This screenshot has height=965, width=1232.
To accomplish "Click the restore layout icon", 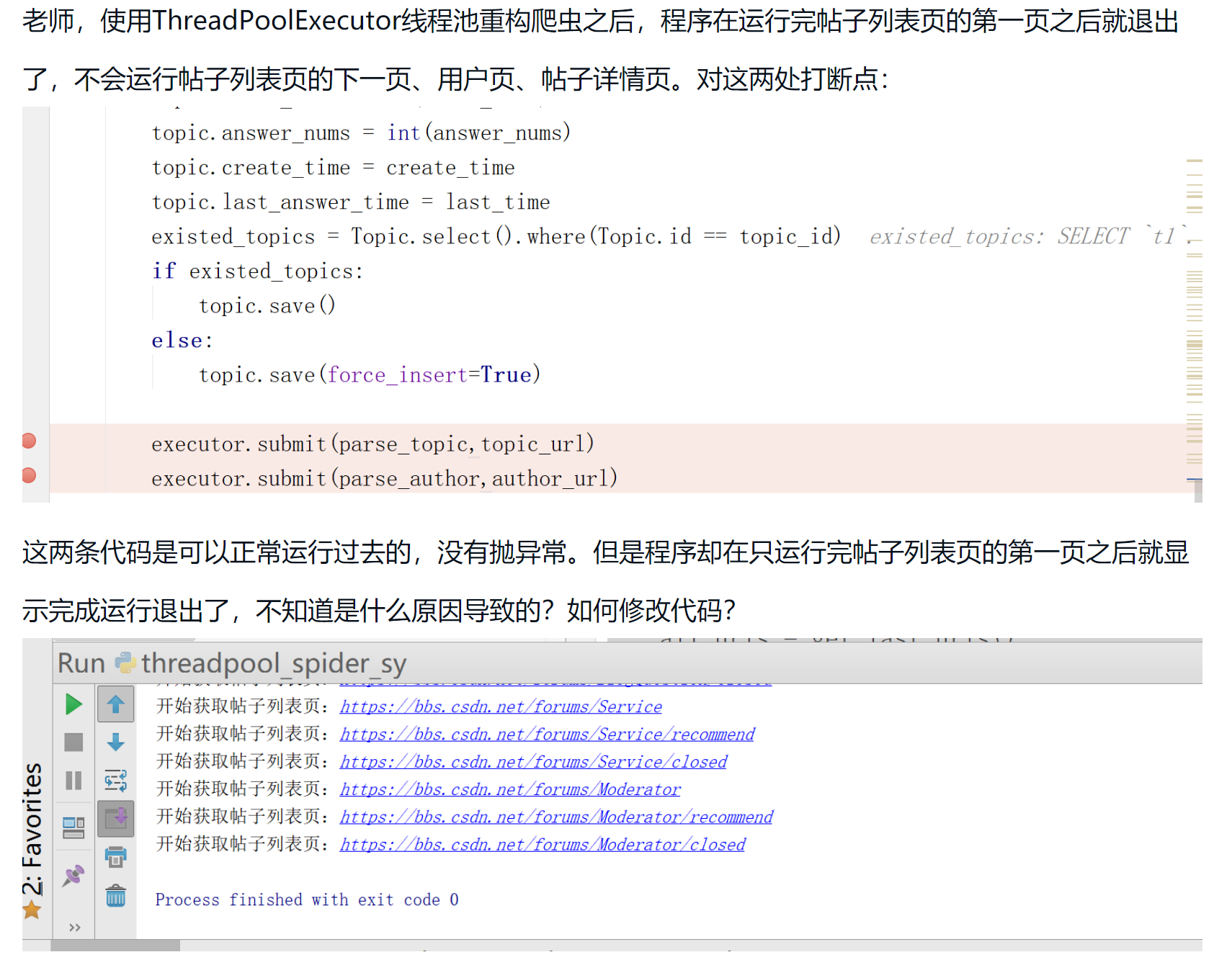I will (x=73, y=828).
